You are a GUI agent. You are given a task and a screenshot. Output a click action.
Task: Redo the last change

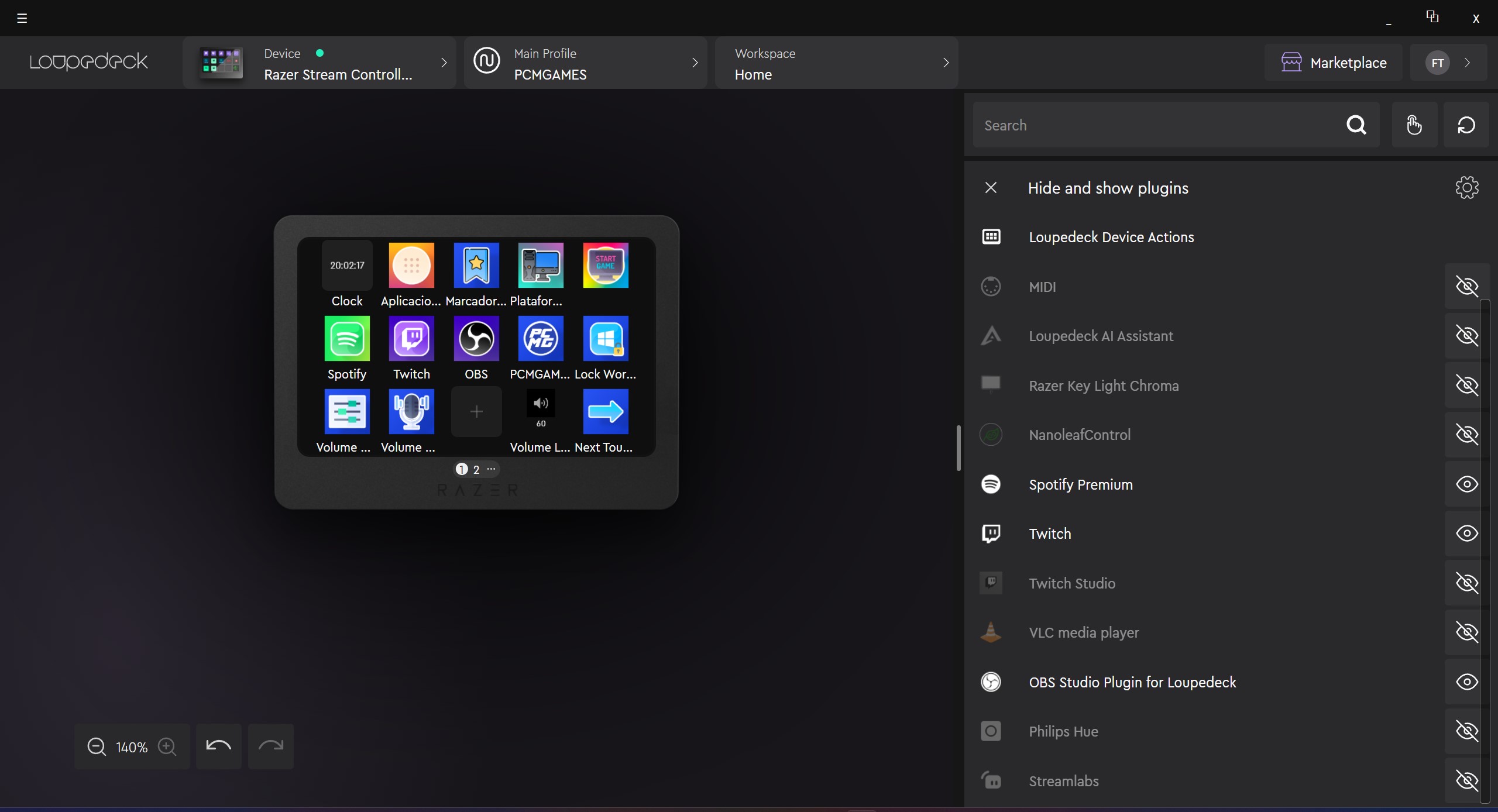271,746
